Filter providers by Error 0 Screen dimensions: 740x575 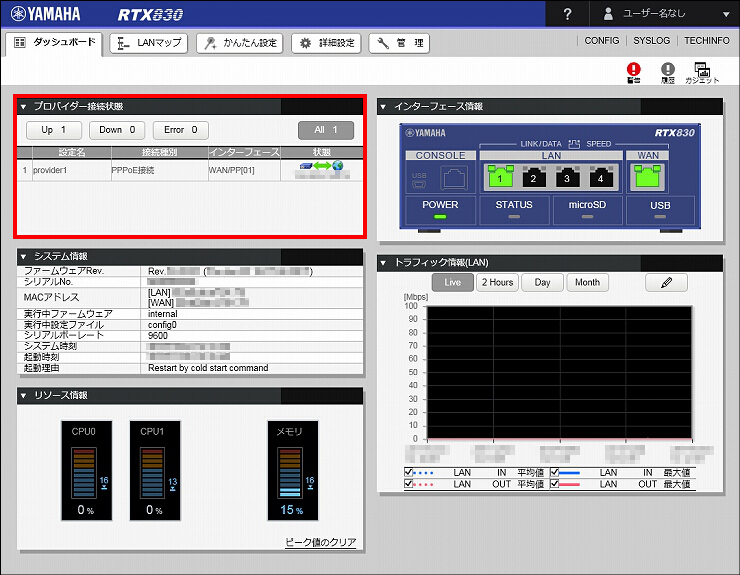(x=181, y=130)
